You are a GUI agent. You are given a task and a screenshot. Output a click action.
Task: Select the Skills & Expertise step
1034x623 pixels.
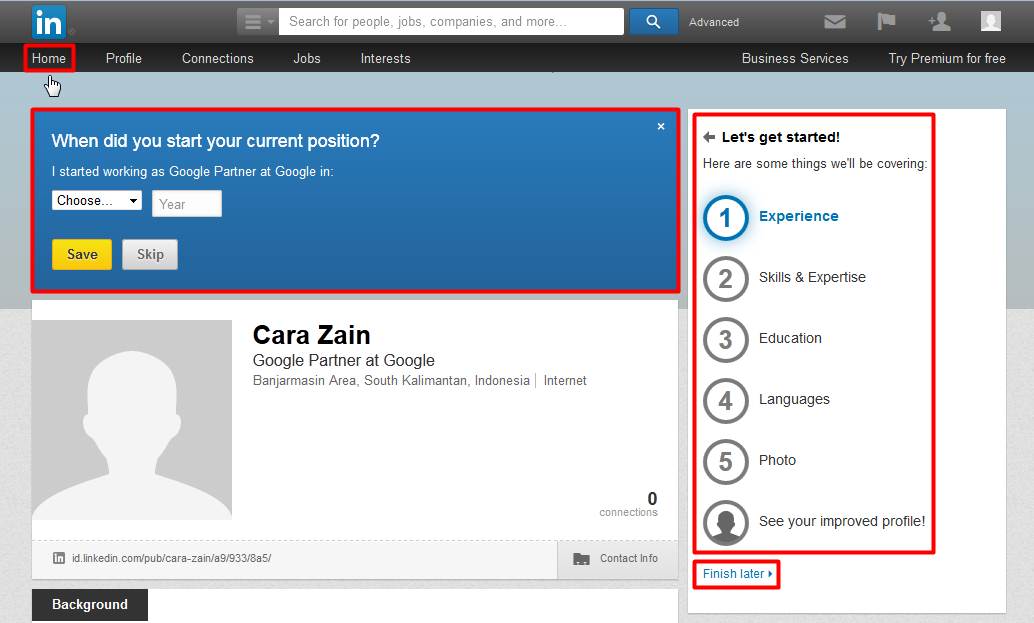coord(812,277)
